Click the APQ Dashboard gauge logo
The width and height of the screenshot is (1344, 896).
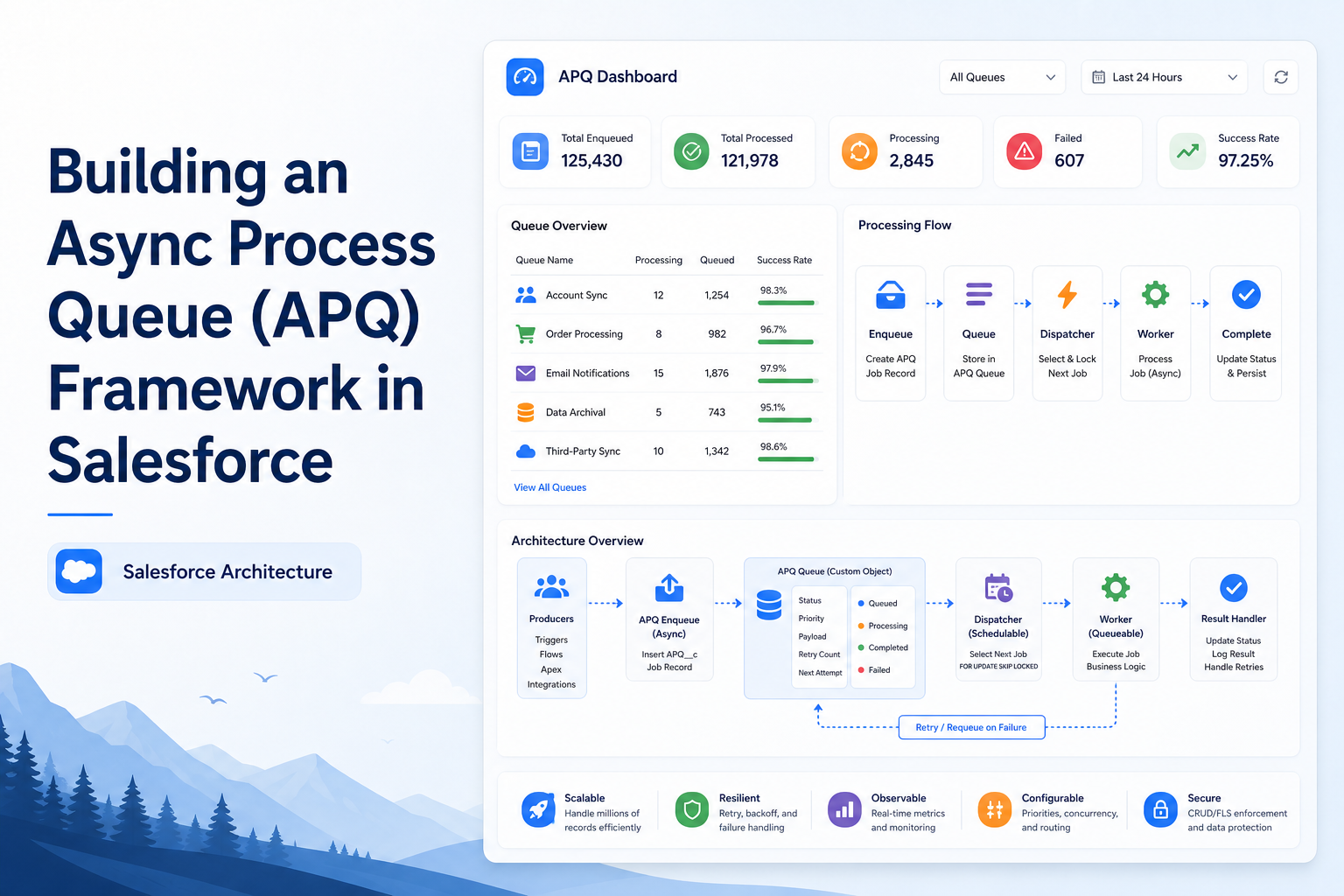coord(525,77)
